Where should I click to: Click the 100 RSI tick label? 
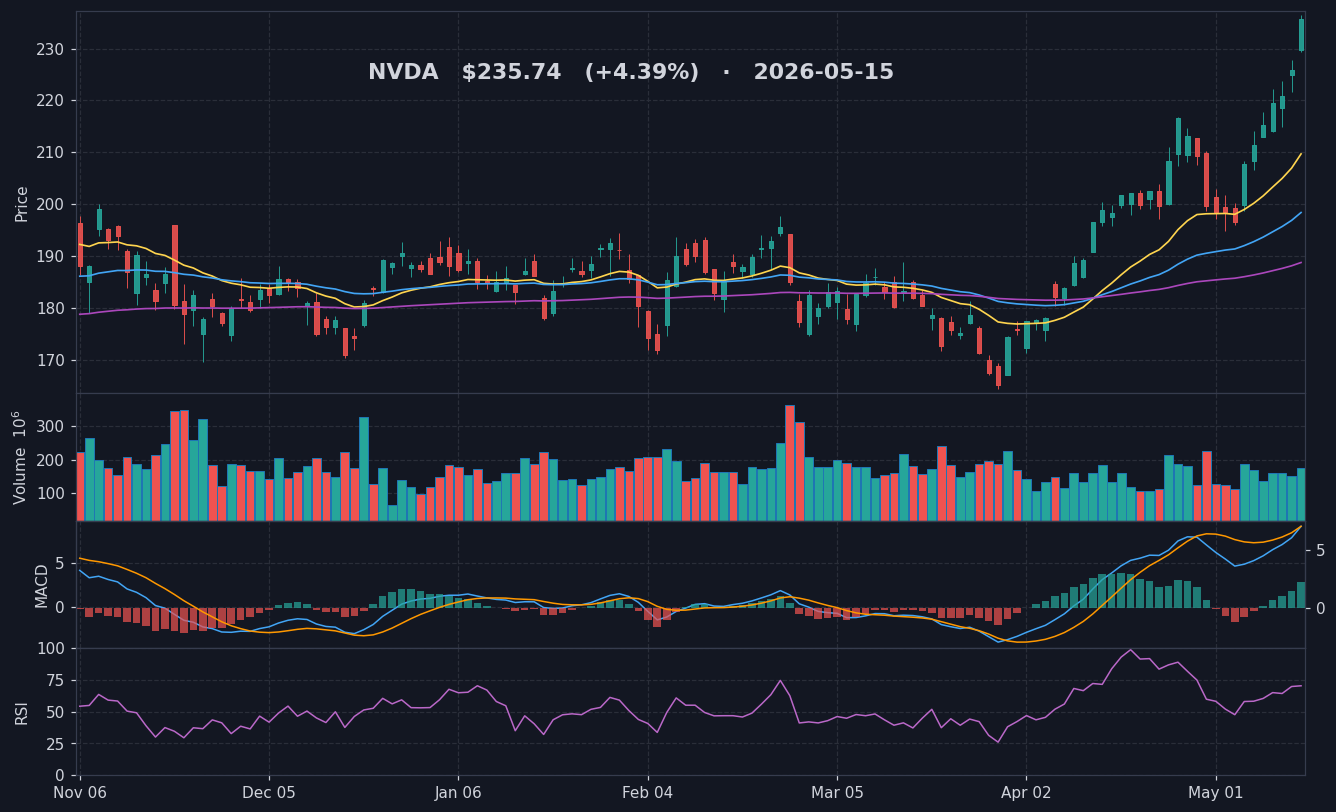pos(51,648)
